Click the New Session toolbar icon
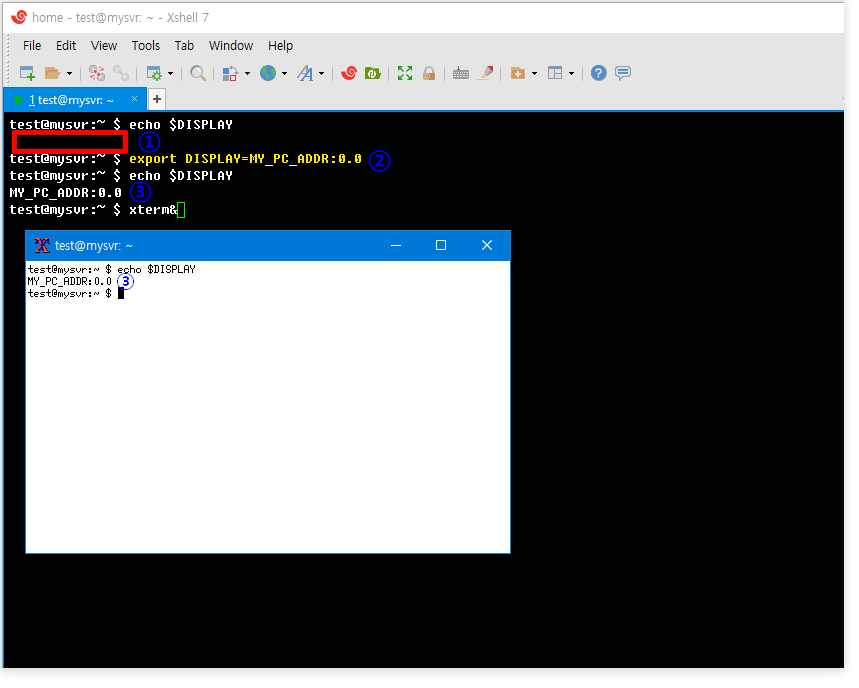The width and height of the screenshot is (859, 688). point(27,73)
